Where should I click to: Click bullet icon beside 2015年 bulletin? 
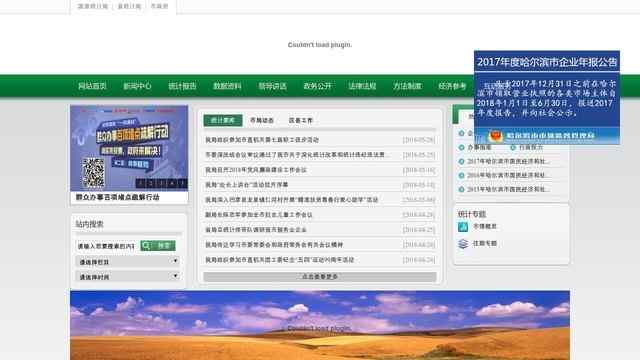(x=461, y=189)
